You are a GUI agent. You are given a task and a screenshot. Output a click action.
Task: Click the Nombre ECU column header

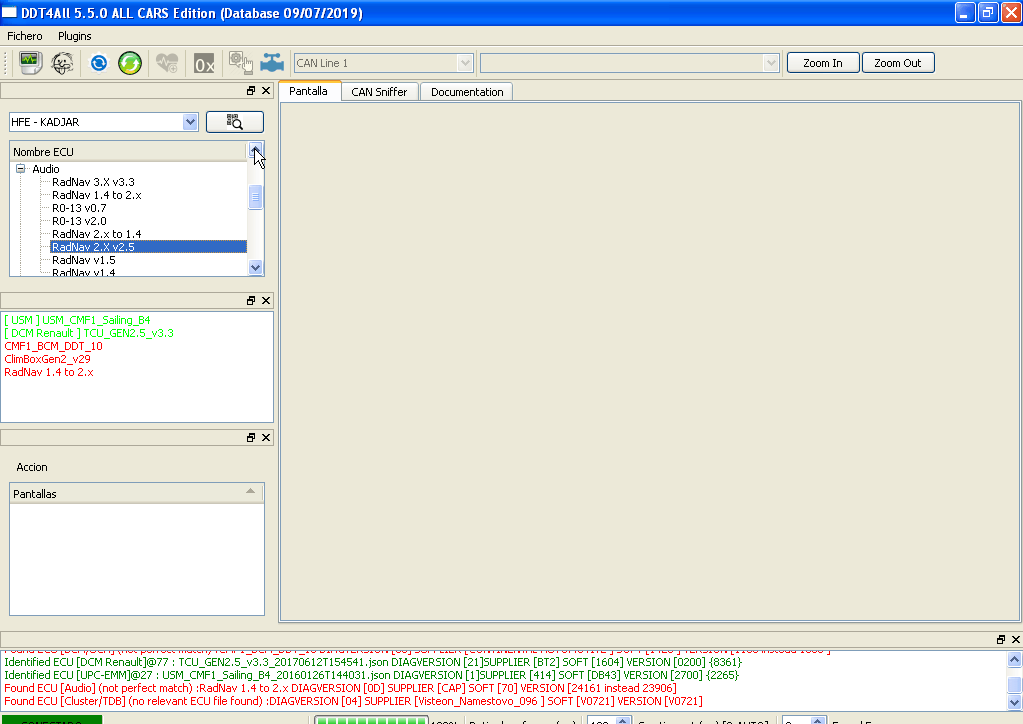(x=129, y=152)
